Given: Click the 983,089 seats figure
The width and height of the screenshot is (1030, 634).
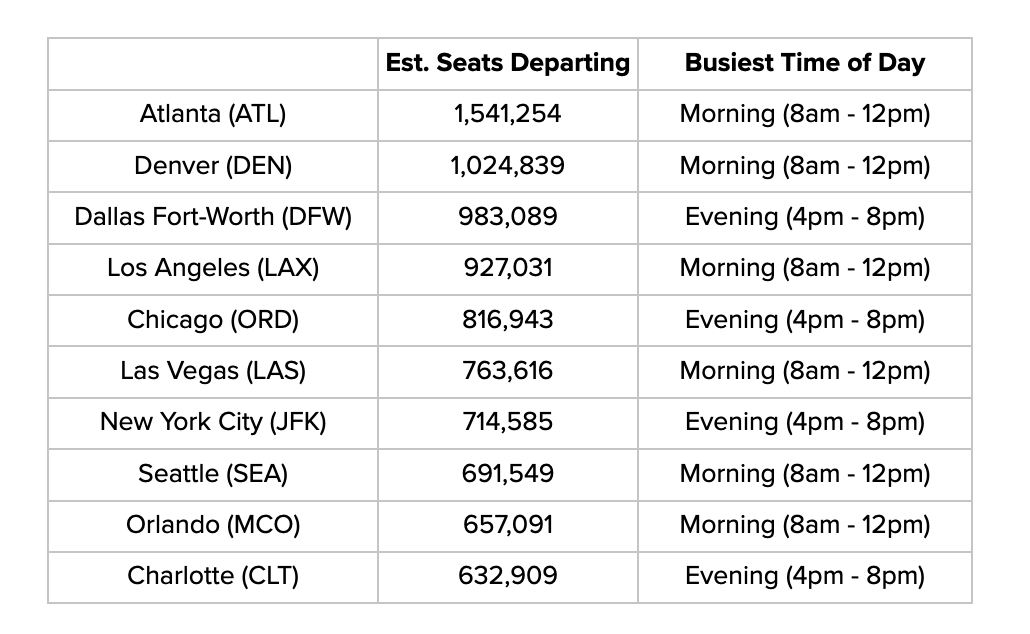Looking at the screenshot, I should coord(507,217).
